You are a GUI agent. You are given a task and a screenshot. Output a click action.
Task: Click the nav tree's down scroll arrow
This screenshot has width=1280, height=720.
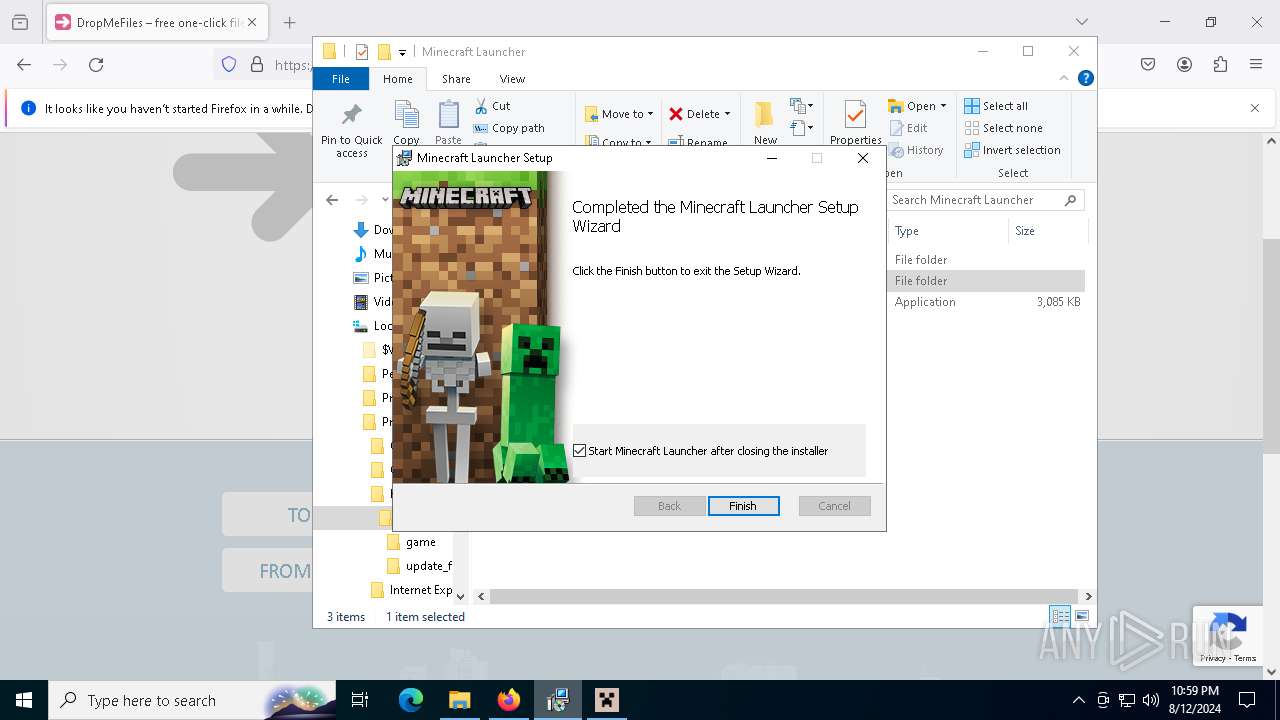pos(460,597)
